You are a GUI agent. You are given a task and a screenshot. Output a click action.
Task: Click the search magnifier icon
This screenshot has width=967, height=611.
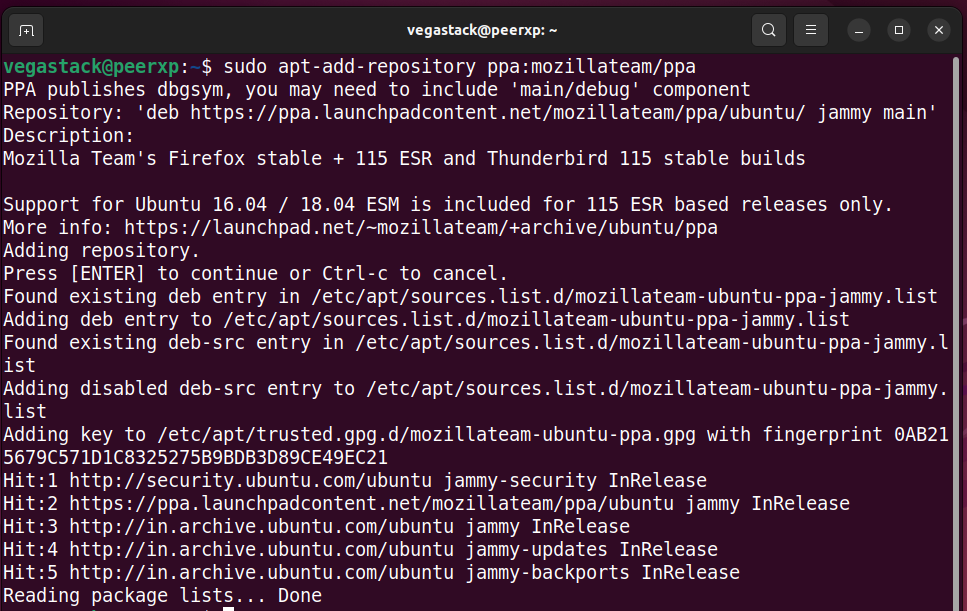[768, 30]
